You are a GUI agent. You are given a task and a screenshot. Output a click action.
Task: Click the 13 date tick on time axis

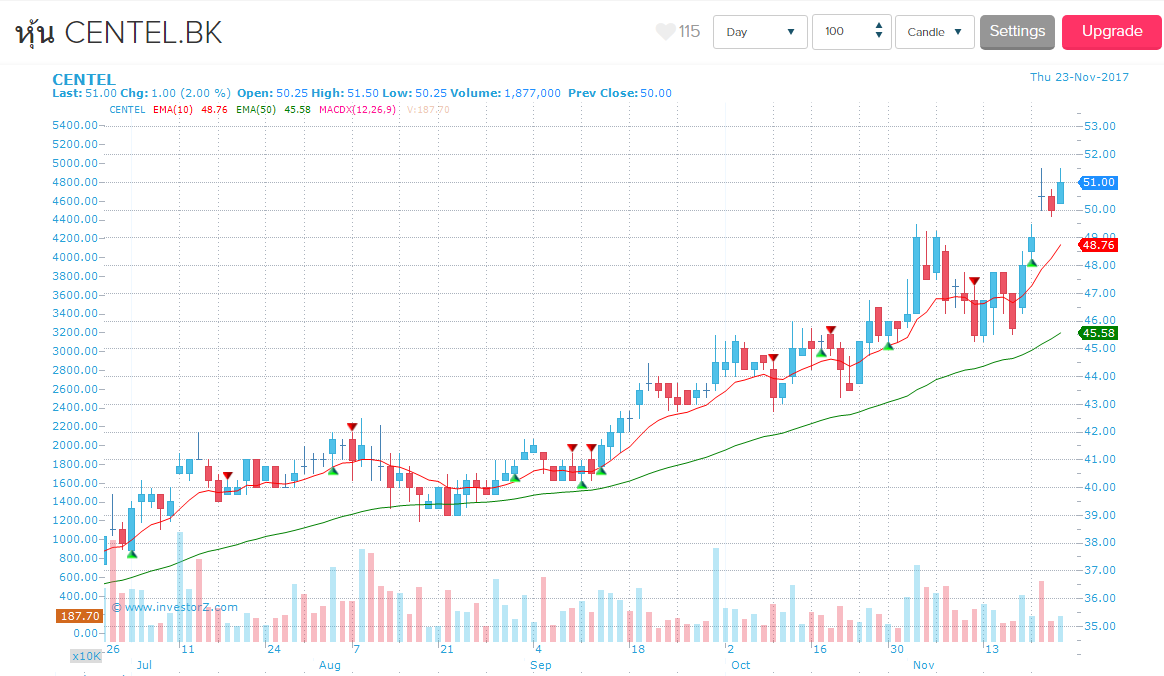coord(992,649)
